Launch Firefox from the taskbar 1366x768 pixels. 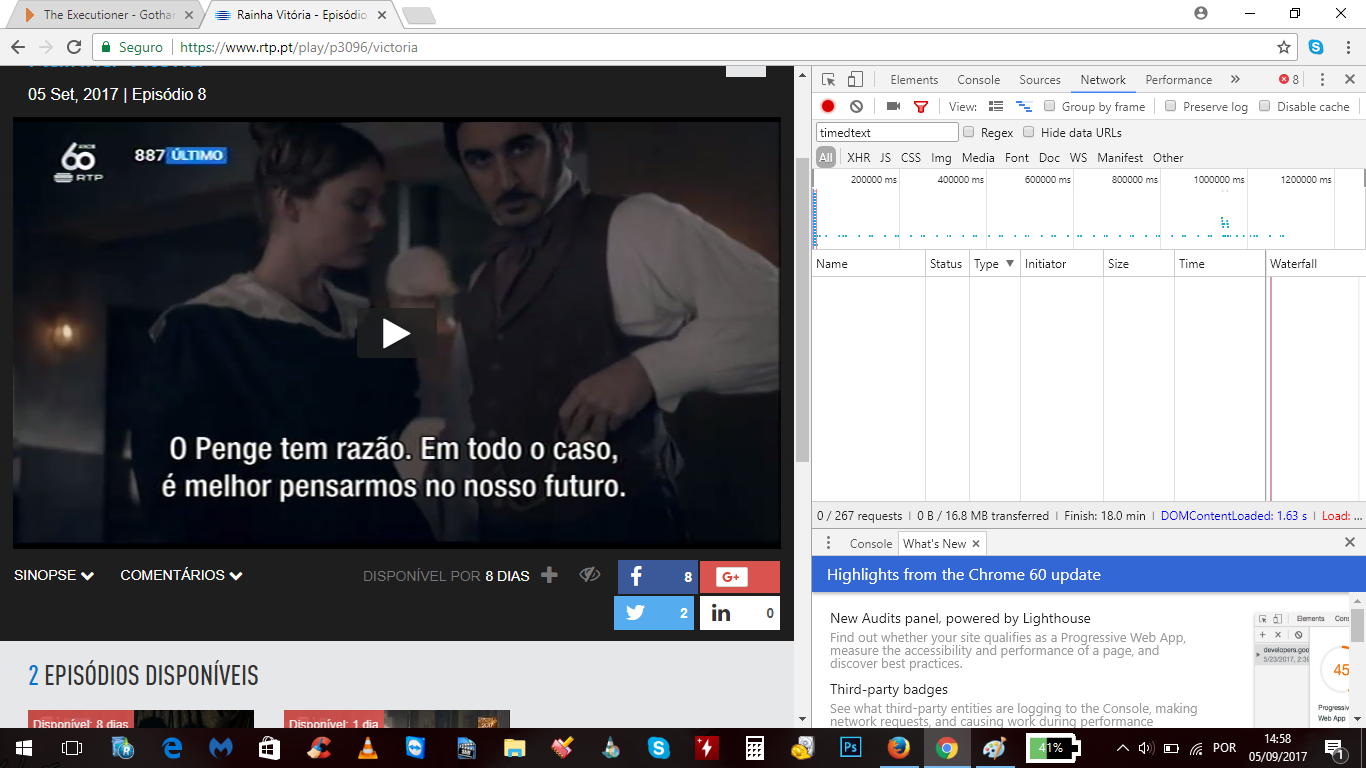pyautogui.click(x=899, y=747)
